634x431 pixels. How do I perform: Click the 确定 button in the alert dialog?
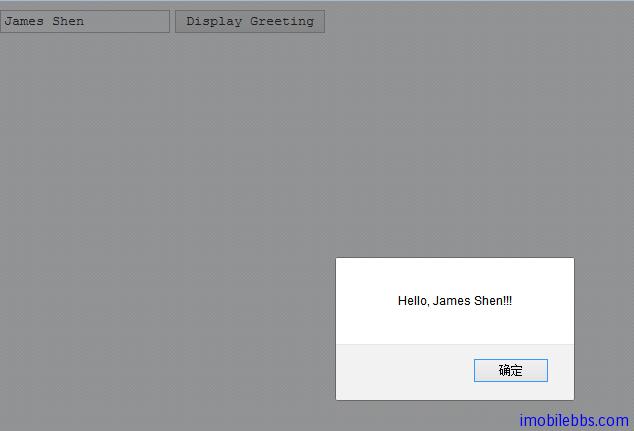point(510,370)
